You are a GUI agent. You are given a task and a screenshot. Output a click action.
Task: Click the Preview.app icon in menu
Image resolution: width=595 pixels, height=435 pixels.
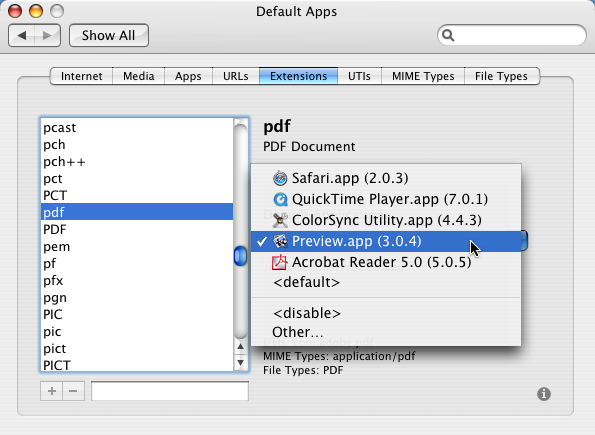[280, 241]
